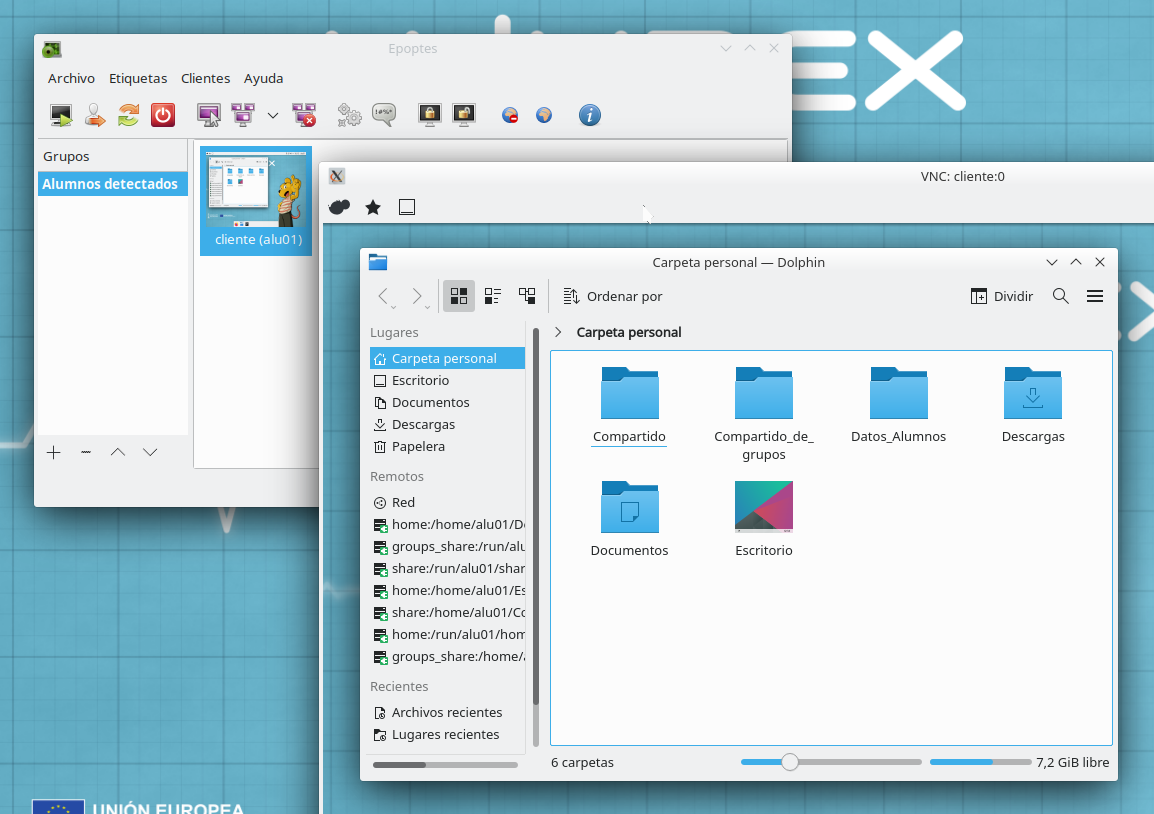
Task: Click the Alumnos detectados group
Action: [x=110, y=184]
